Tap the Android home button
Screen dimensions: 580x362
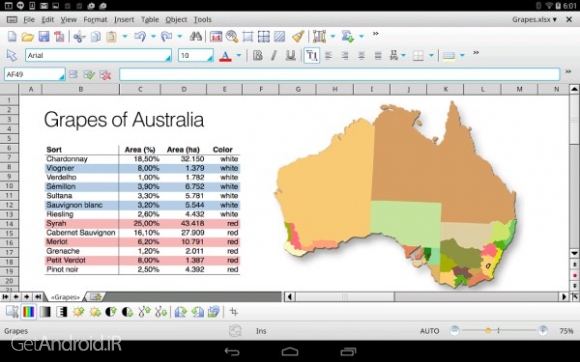tap(290, 351)
